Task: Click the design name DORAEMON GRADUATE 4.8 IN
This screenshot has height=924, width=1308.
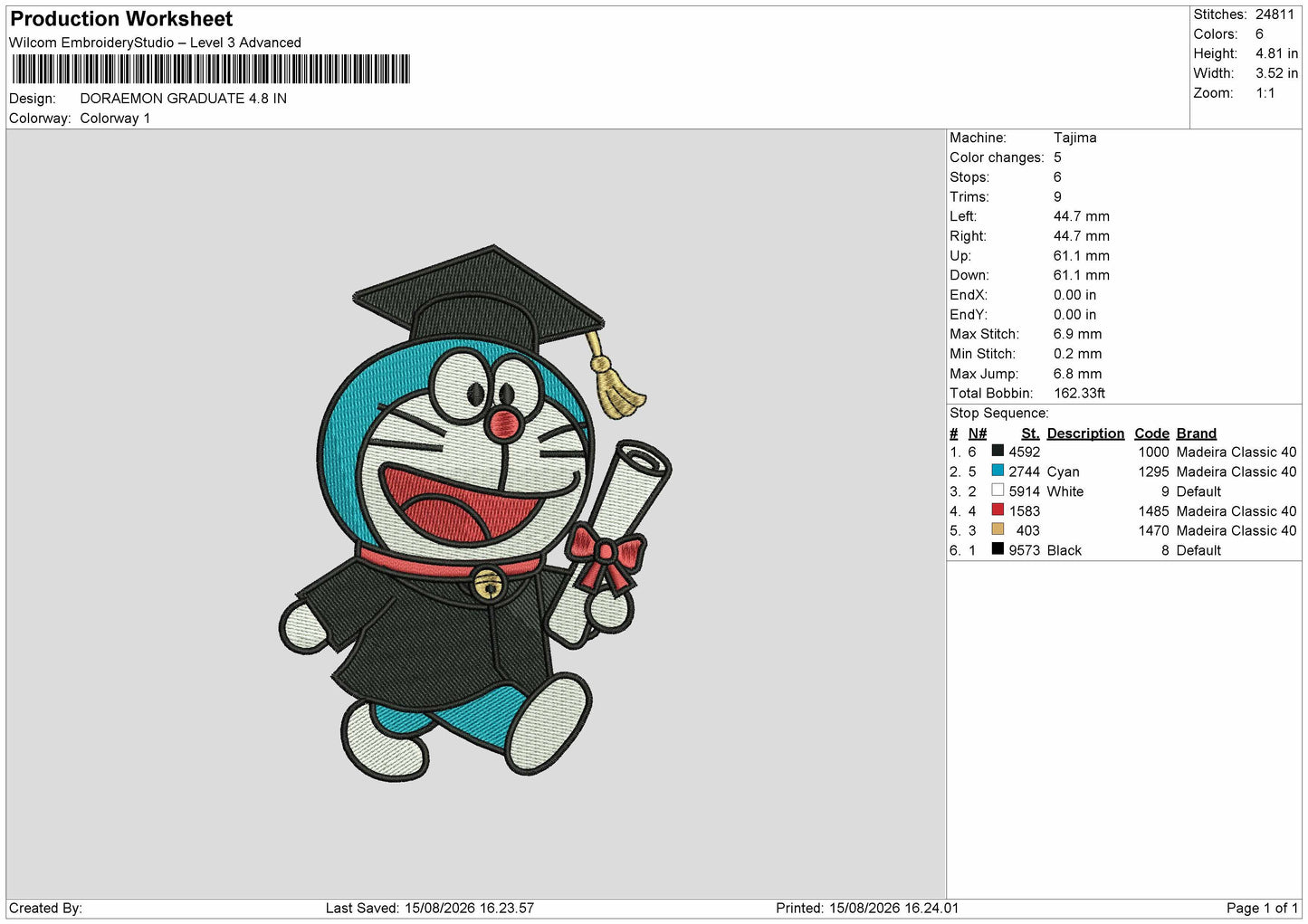Action: 184,99
